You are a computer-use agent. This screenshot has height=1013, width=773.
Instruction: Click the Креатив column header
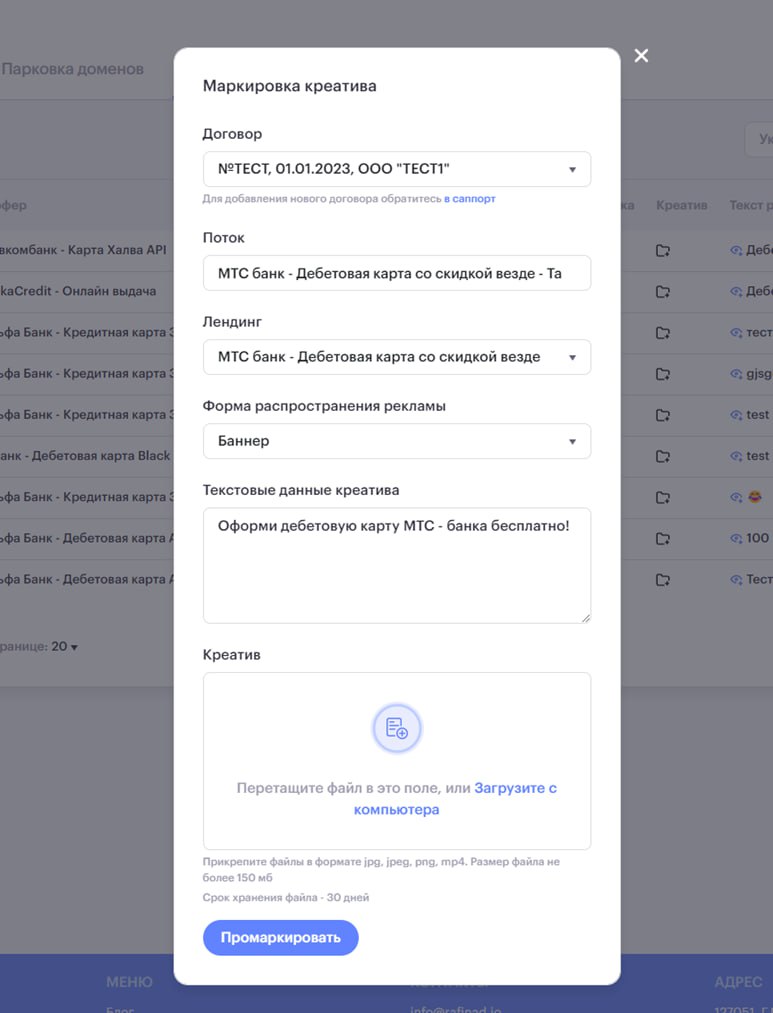[x=681, y=205]
